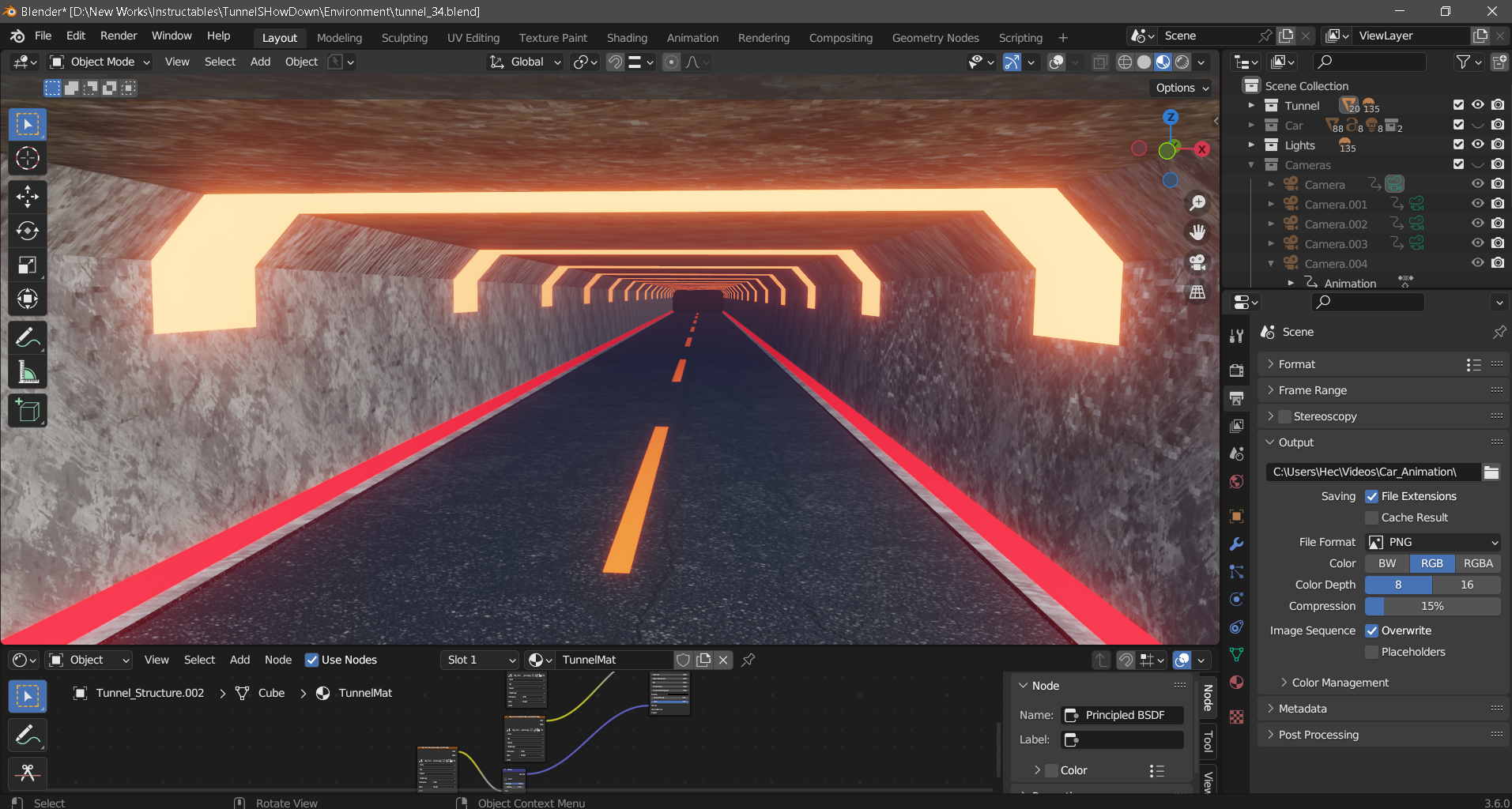The height and width of the screenshot is (809, 1512).
Task: Set color depth to 16
Action: click(x=1467, y=585)
